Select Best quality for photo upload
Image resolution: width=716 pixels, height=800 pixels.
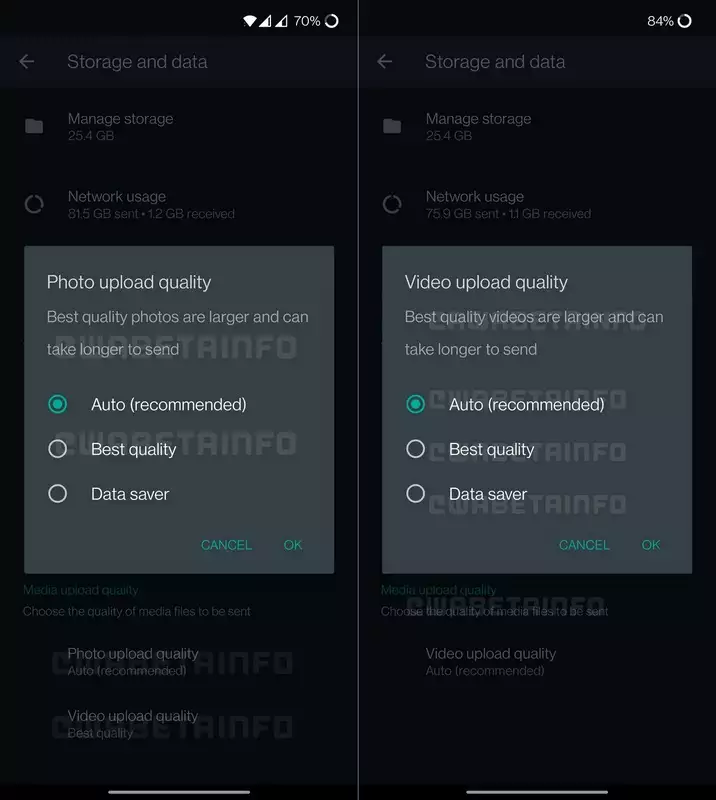coord(58,449)
